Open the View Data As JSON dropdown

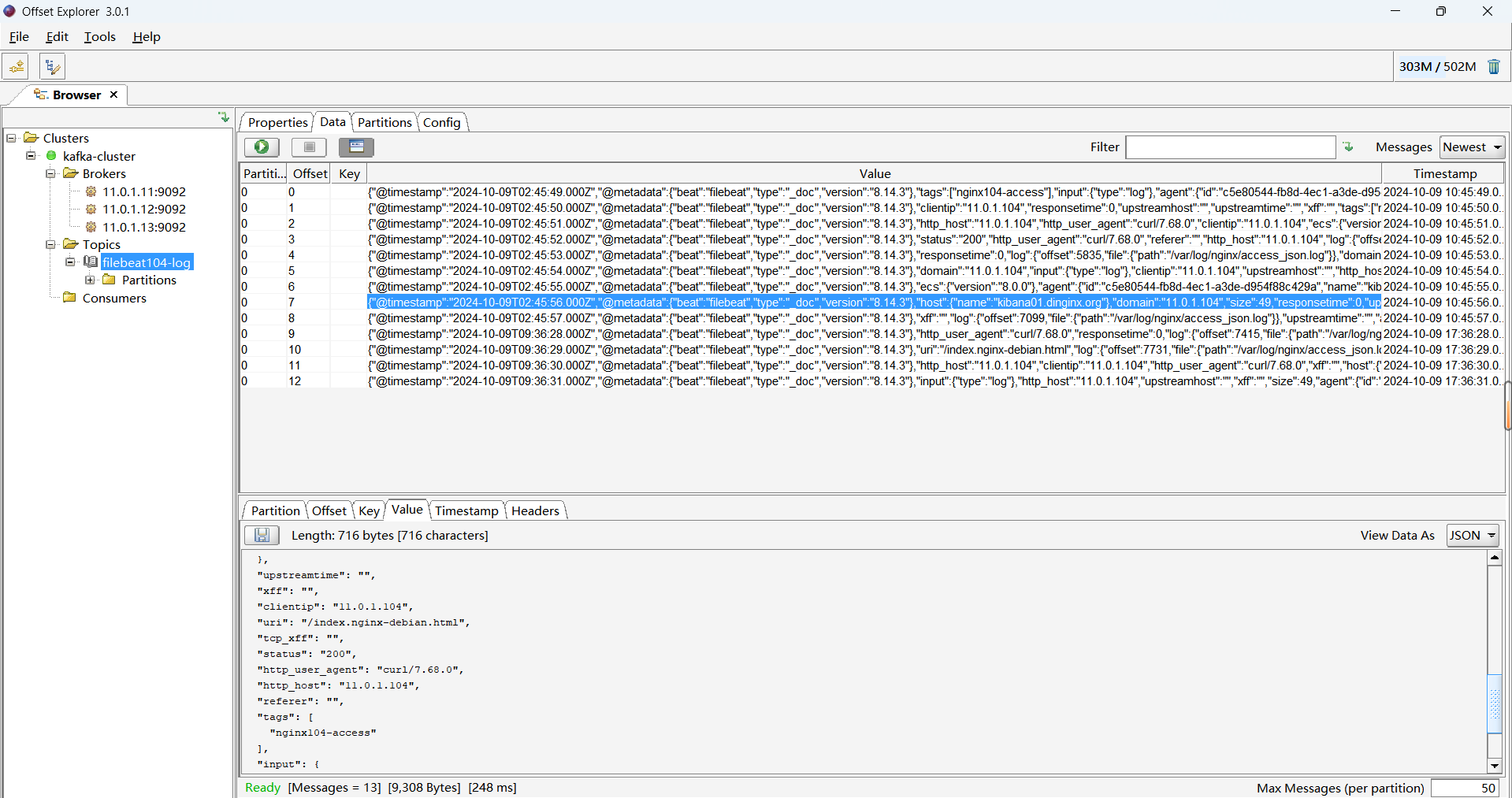point(1473,536)
